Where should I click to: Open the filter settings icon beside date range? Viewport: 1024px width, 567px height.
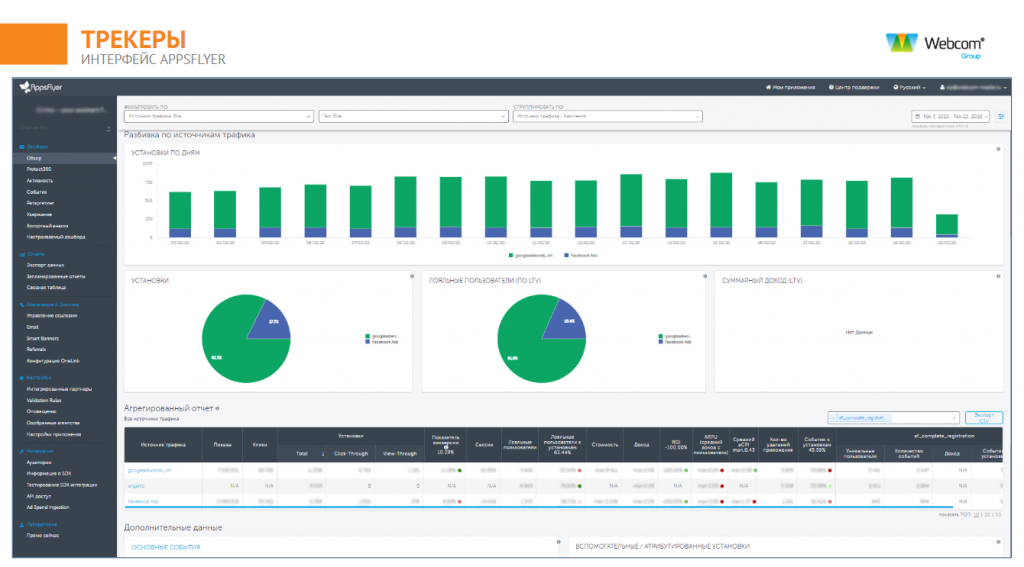coord(1002,116)
